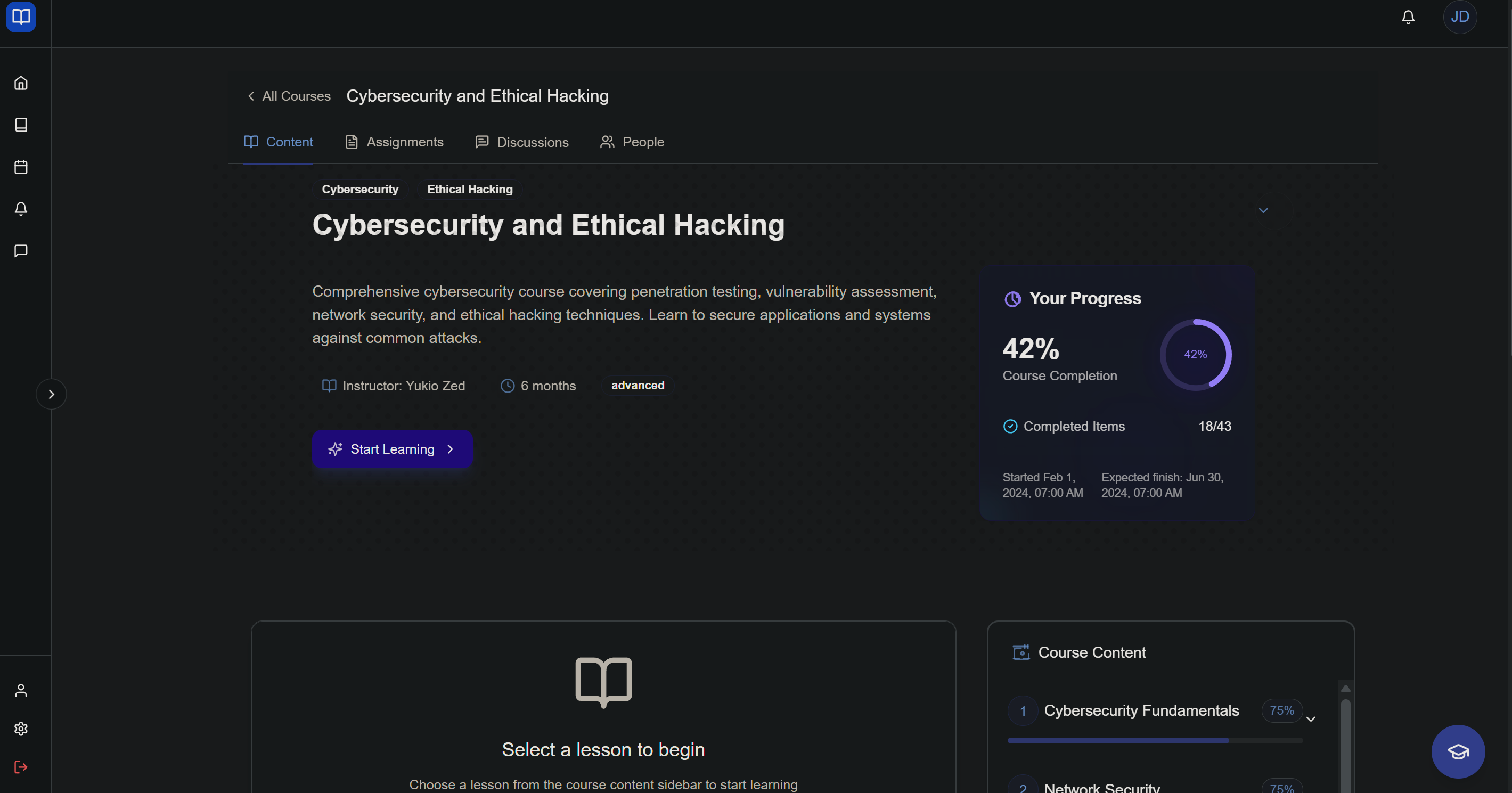The height and width of the screenshot is (793, 1512).
Task: Click the top-right notification bell
Action: point(1408,17)
